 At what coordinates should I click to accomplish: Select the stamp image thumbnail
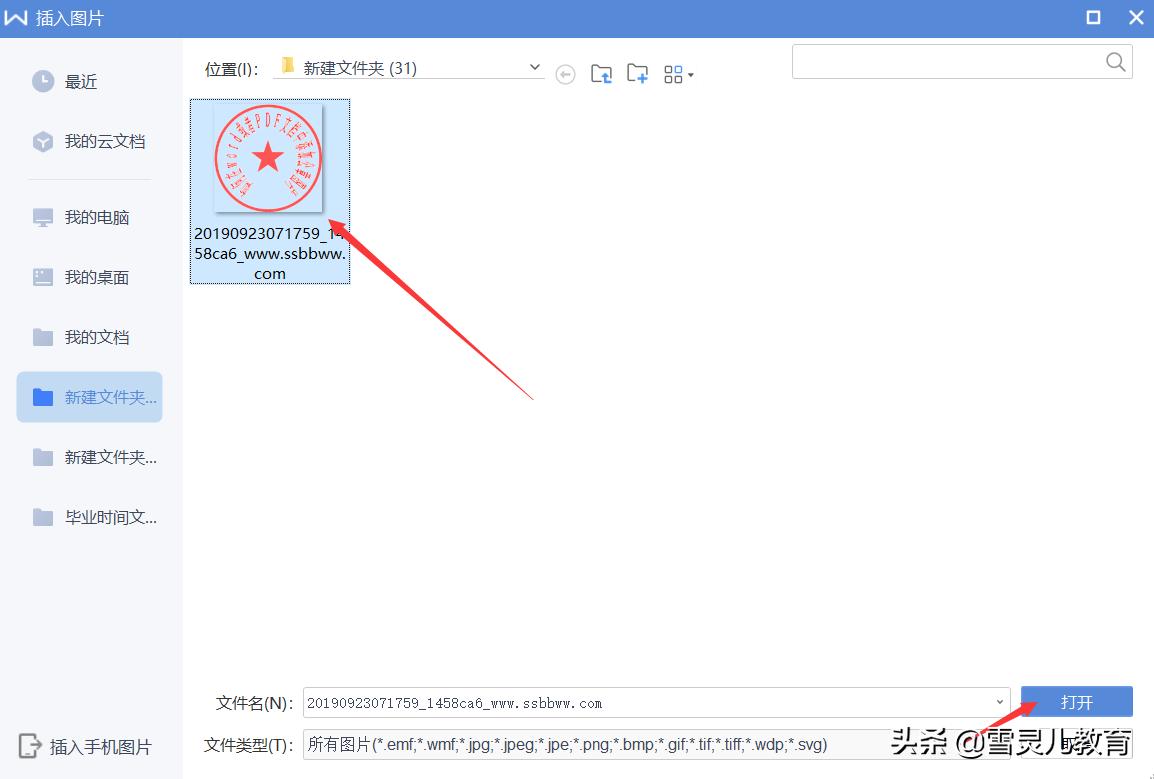269,158
